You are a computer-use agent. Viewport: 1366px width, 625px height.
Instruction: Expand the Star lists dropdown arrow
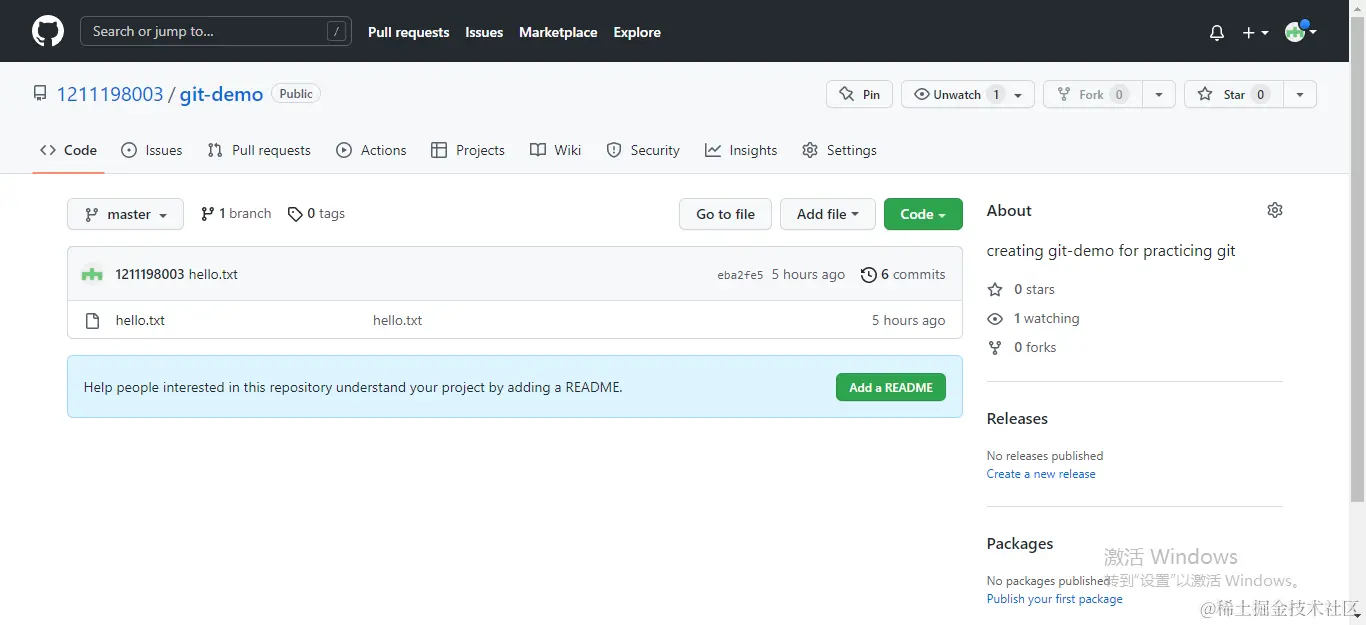pos(1300,94)
